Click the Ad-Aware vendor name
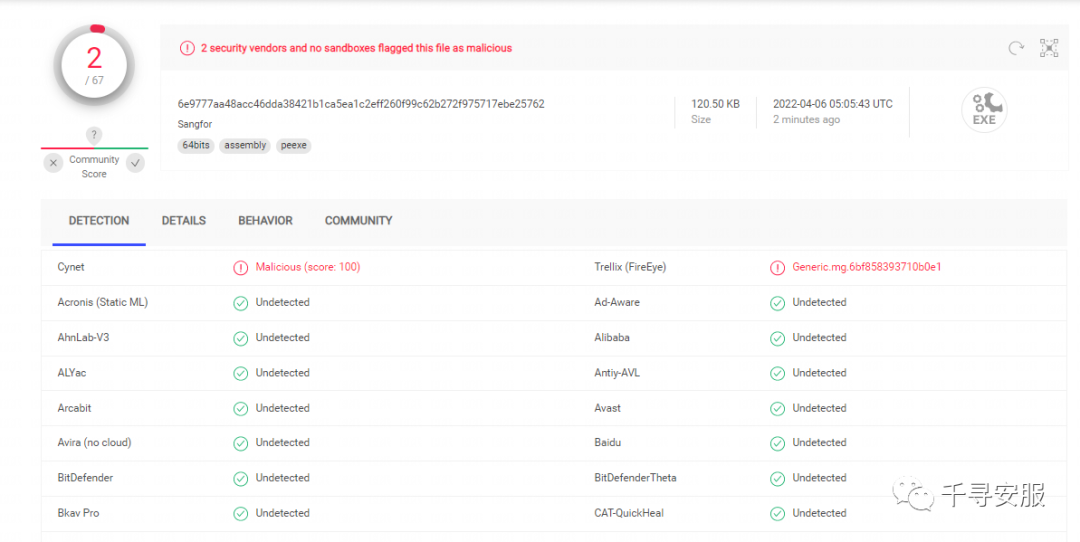Viewport: 1080px width, 542px height. [x=617, y=302]
